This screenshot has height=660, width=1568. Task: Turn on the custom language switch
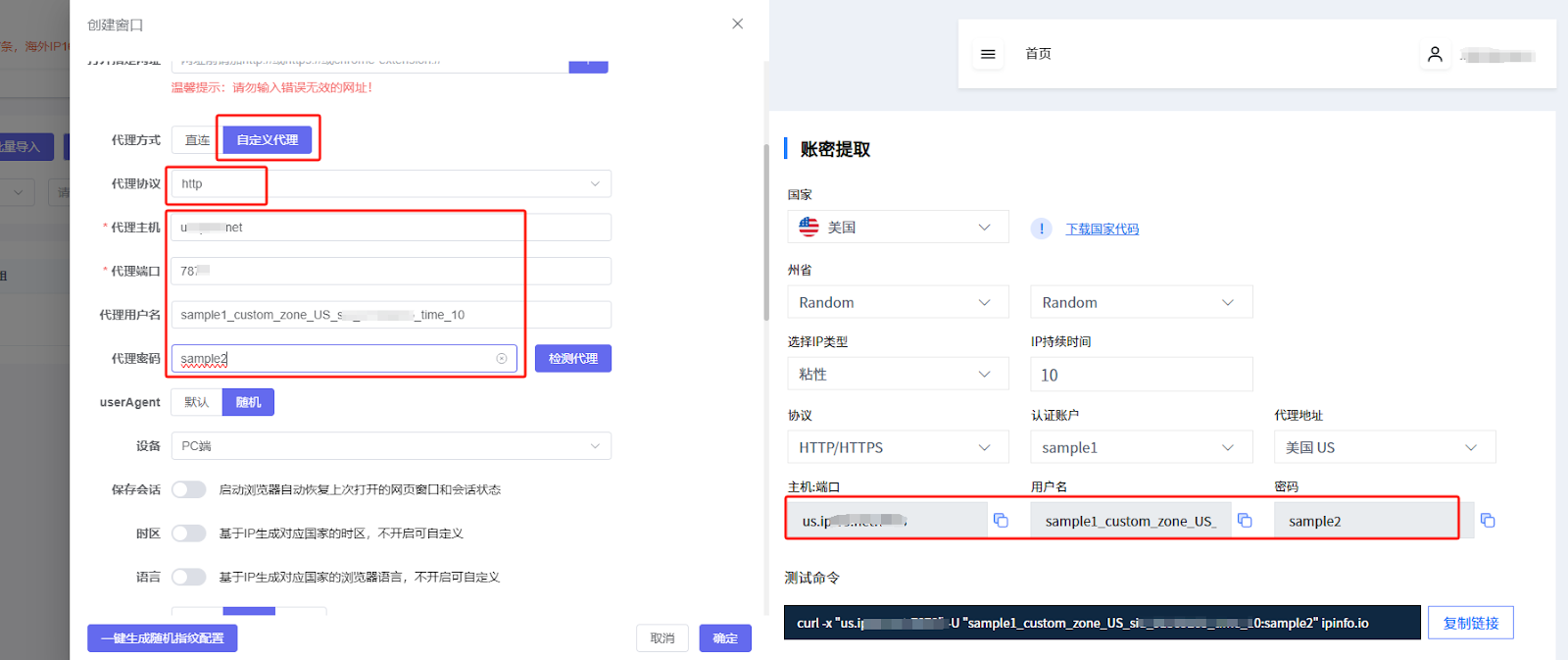point(188,577)
